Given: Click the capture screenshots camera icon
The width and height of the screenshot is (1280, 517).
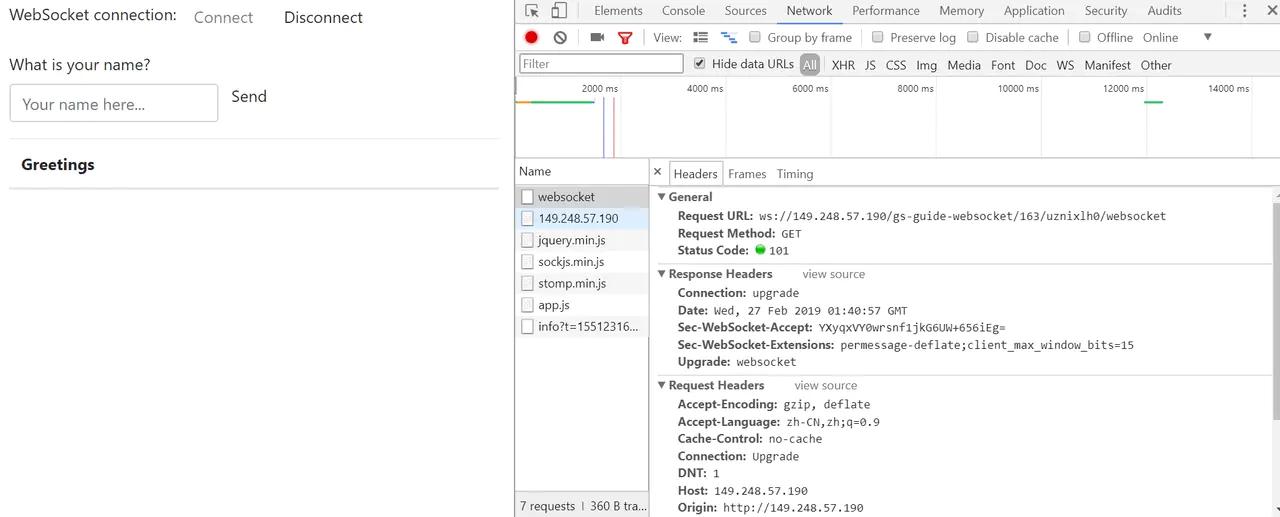Looking at the screenshot, I should click(x=597, y=37).
